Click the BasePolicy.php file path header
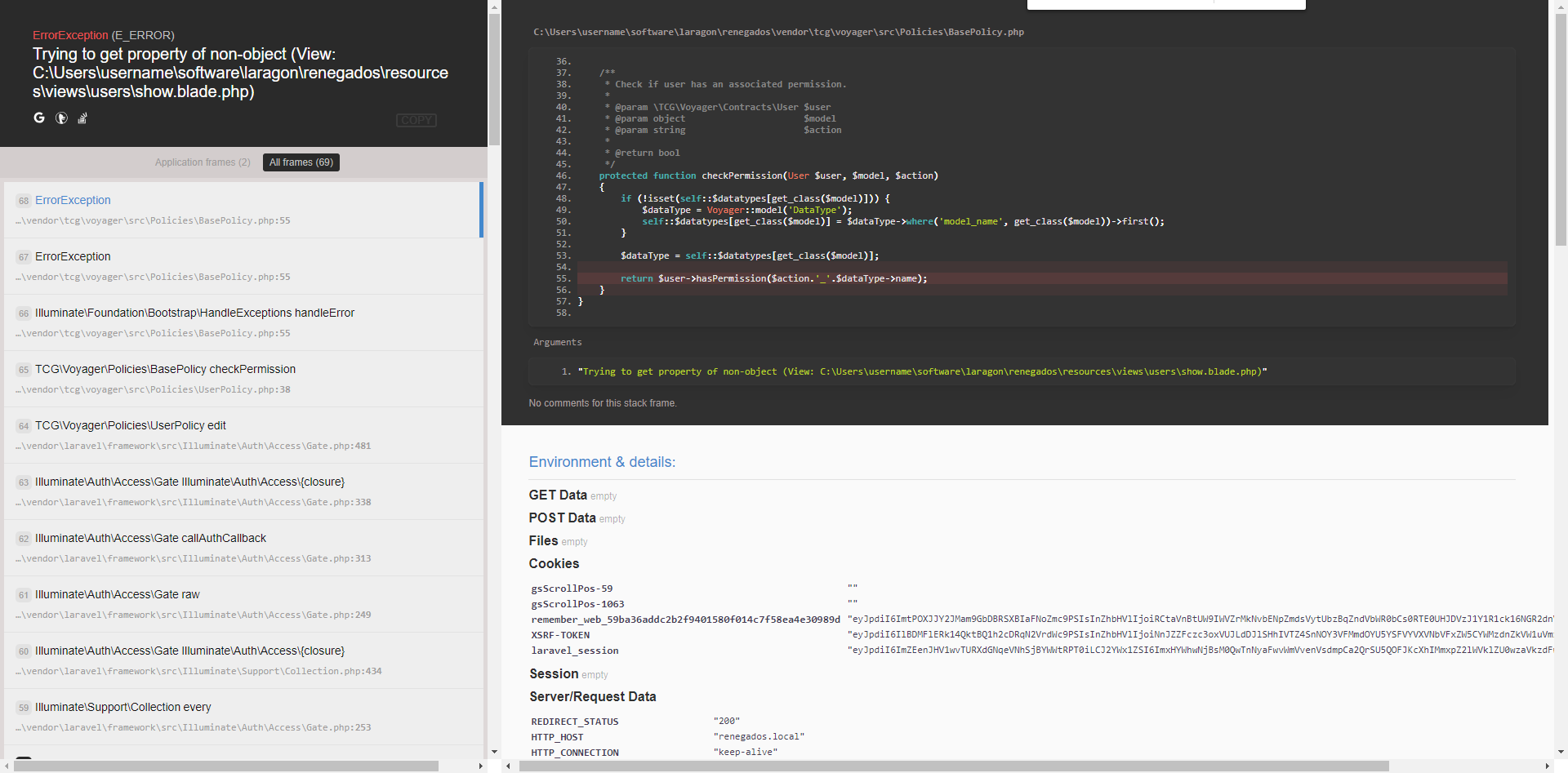1568x773 pixels. pyautogui.click(x=777, y=32)
